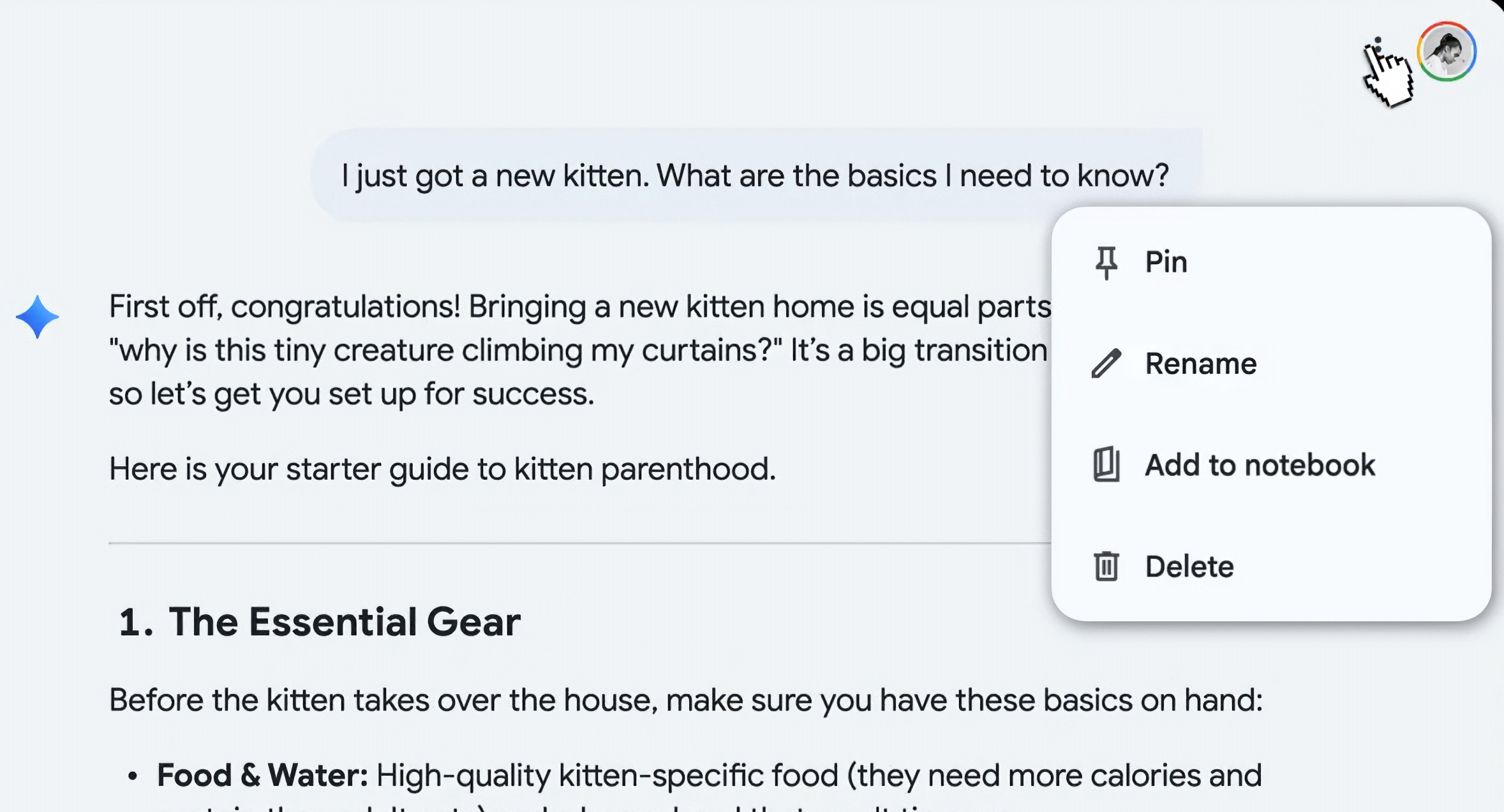The width and height of the screenshot is (1504, 812).
Task: Click the trash can icon
Action: [x=1106, y=566]
